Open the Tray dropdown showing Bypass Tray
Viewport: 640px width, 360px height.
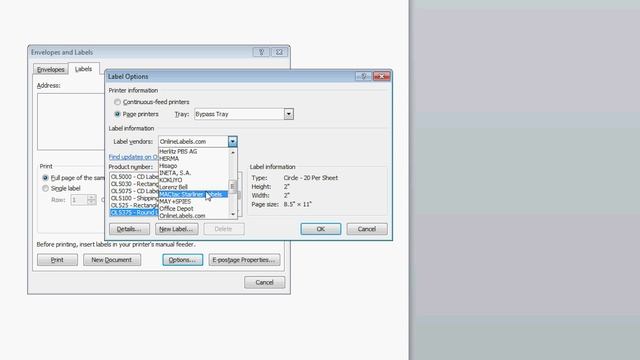(x=289, y=114)
